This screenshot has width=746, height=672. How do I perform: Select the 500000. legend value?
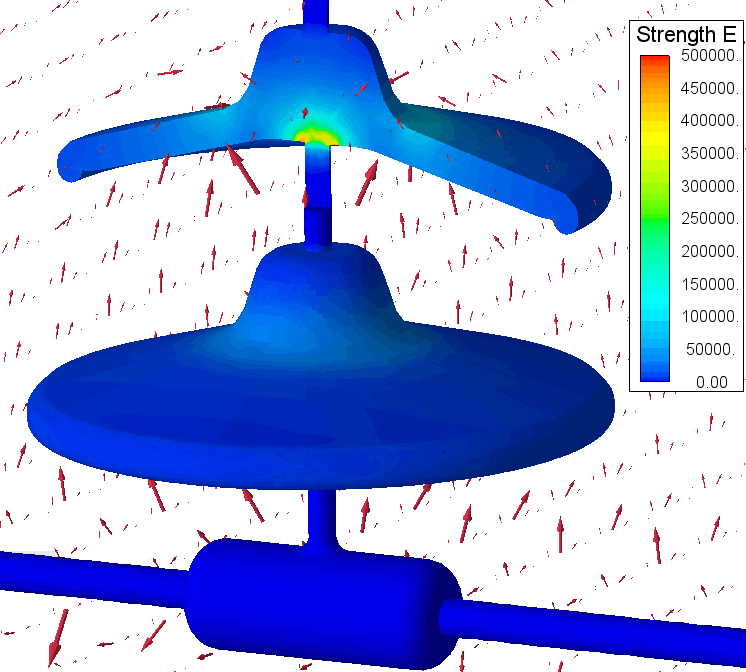click(709, 56)
